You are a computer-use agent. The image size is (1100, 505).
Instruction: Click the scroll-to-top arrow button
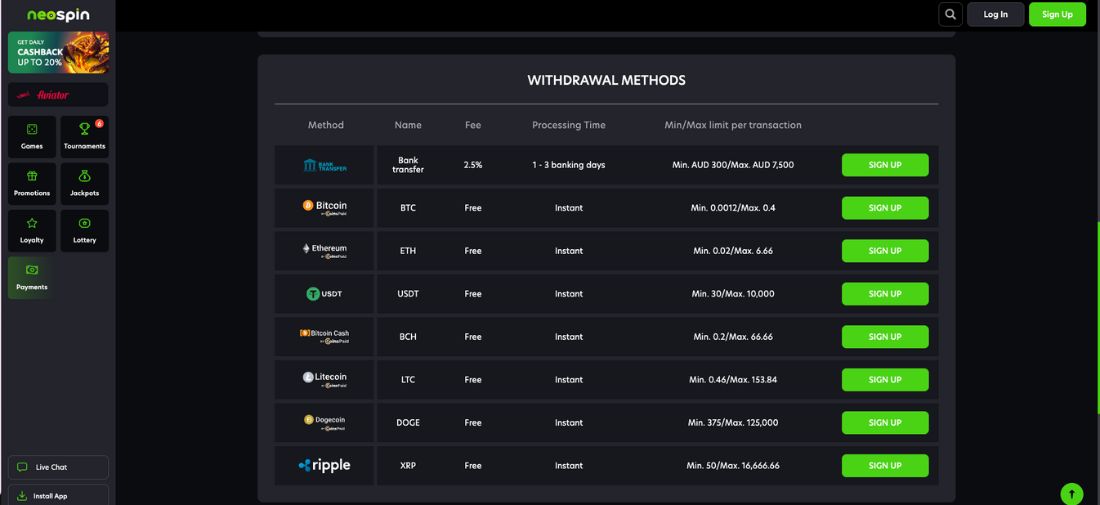1071,493
